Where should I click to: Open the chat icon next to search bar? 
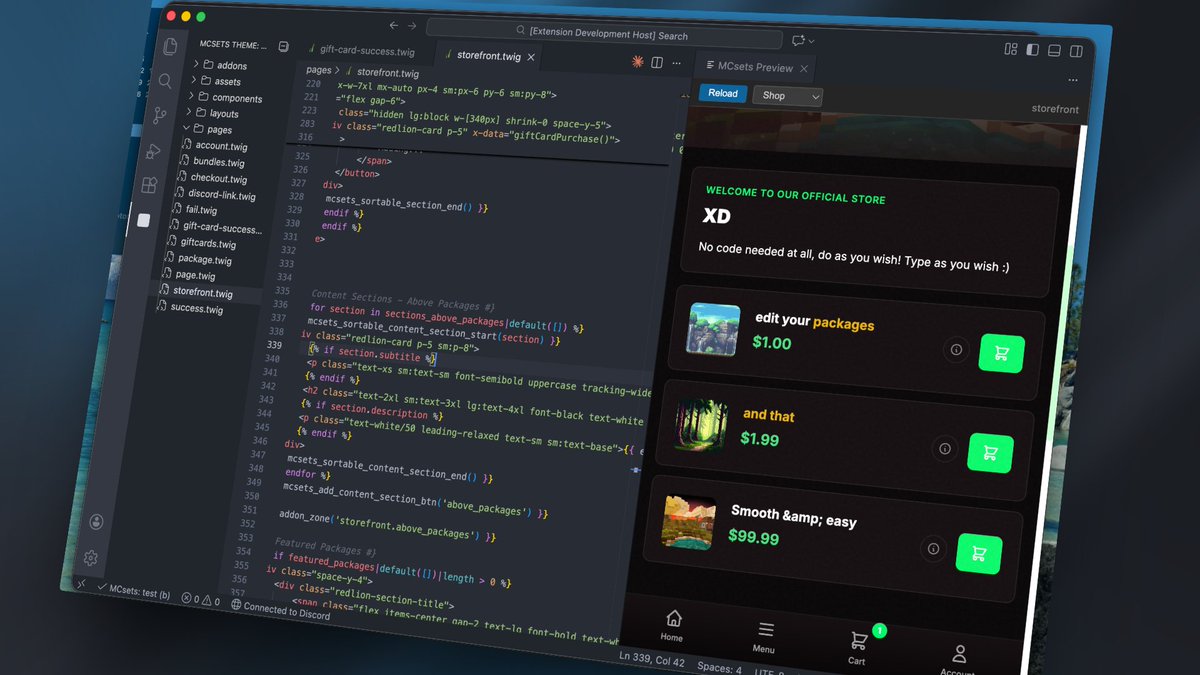798,40
